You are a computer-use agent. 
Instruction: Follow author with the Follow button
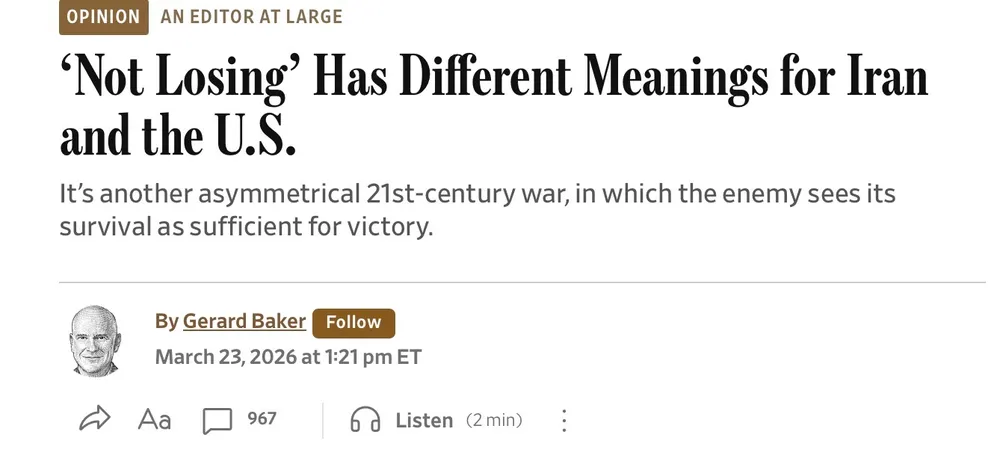tap(353, 322)
